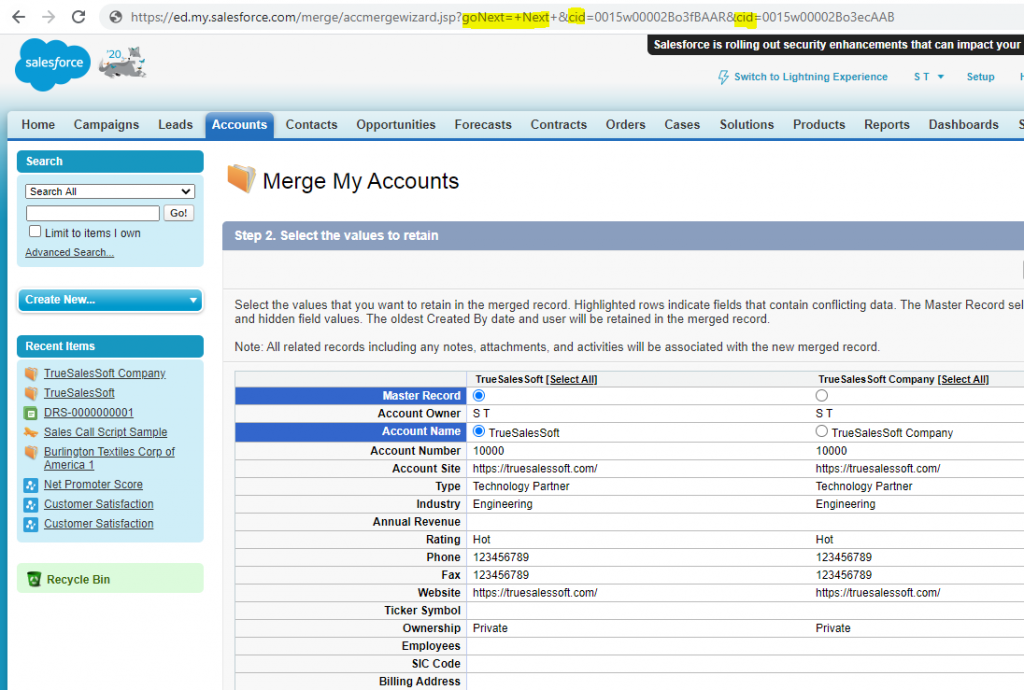Click the Salesforce security enhancements banner
Screen dimensions: 1024x690
836,44
